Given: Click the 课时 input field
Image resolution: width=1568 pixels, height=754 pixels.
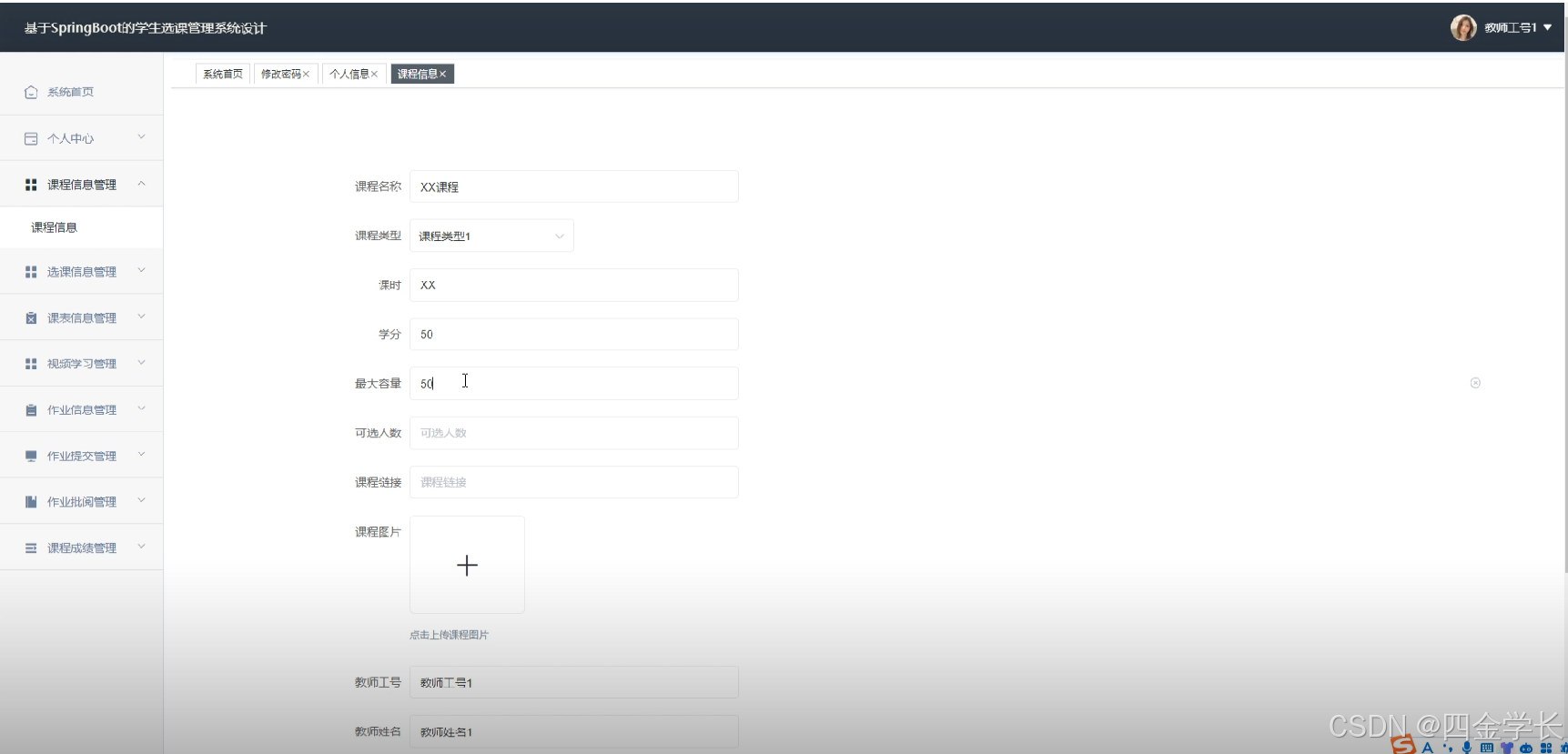Looking at the screenshot, I should pyautogui.click(x=574, y=285).
